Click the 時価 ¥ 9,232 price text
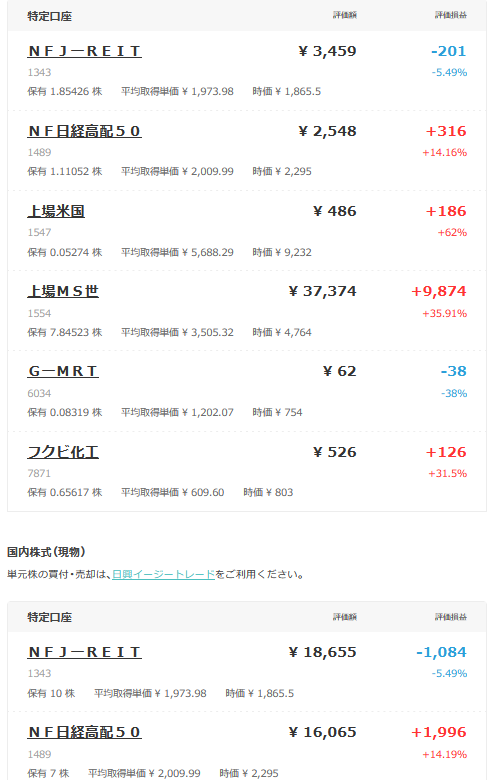Image resolution: width=495 pixels, height=780 pixels. (282, 253)
